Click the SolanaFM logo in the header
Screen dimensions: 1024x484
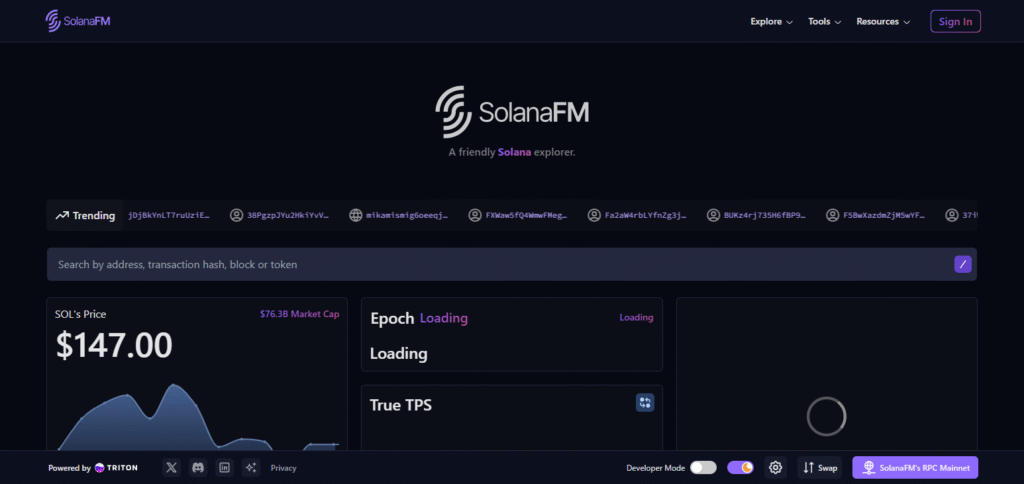point(78,21)
